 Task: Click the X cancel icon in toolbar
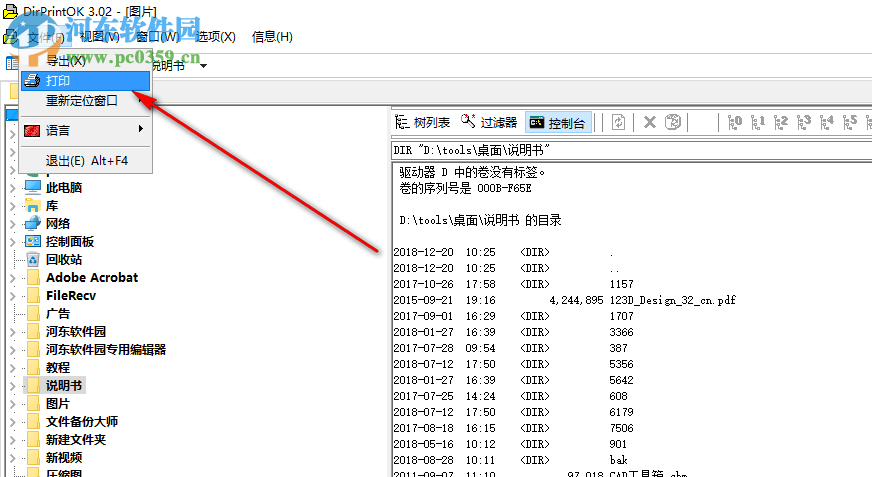pos(650,122)
